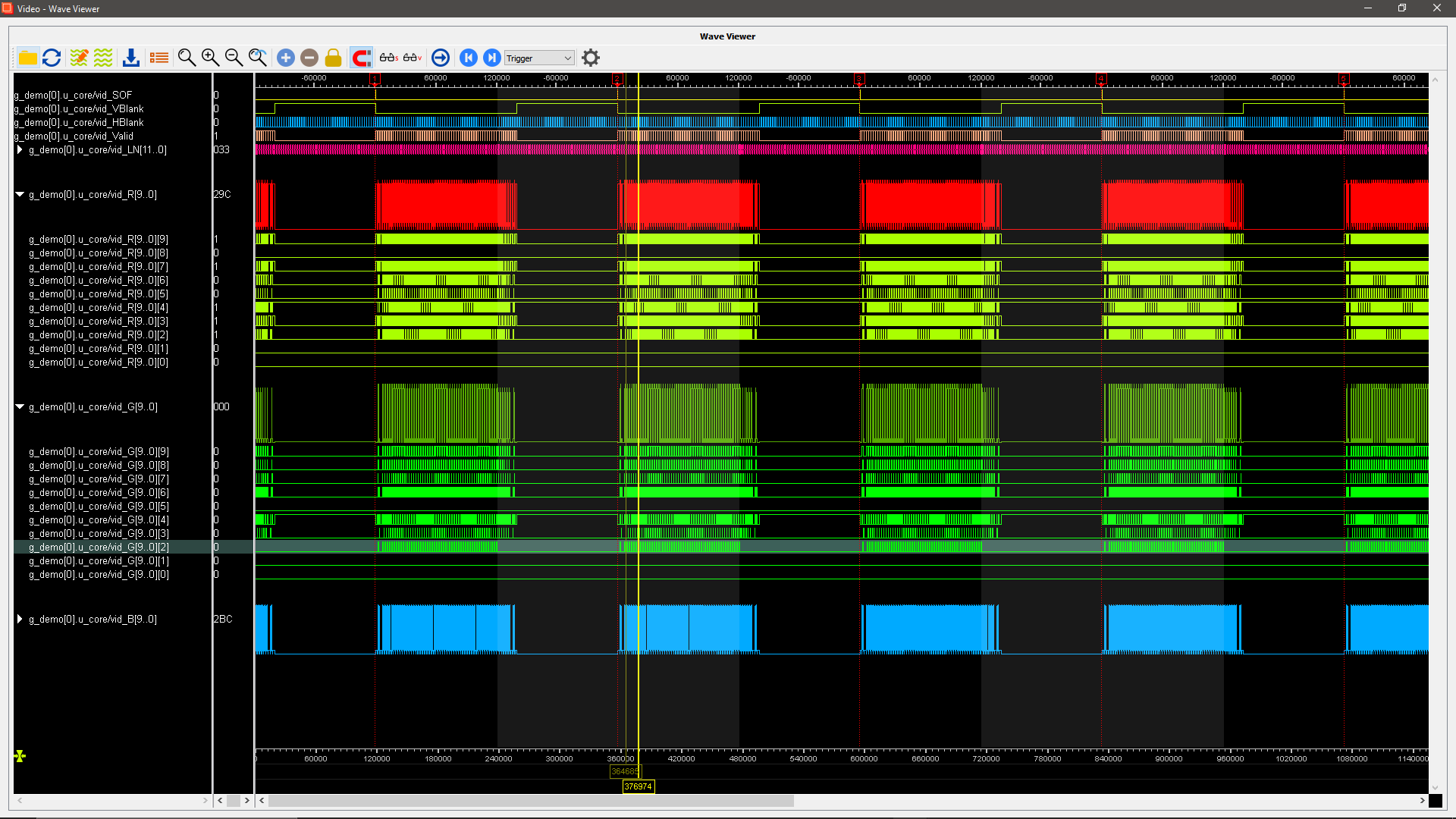
Task: Click trigger marker 1 on the ruler
Action: point(375,79)
